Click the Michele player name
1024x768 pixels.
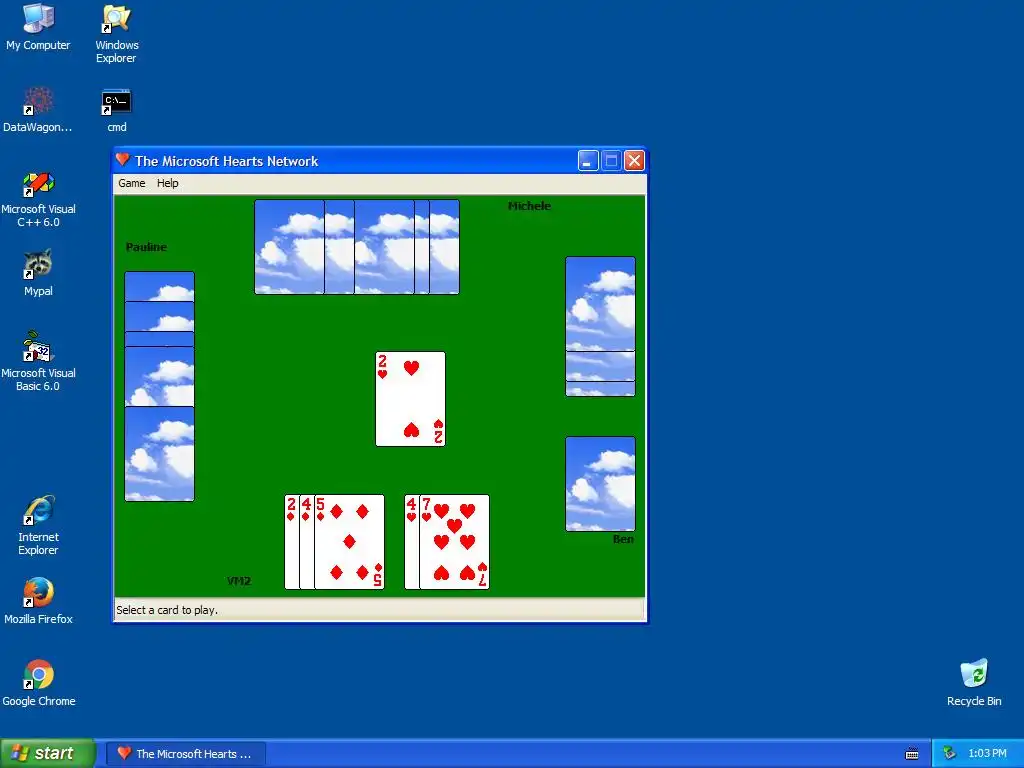[530, 206]
